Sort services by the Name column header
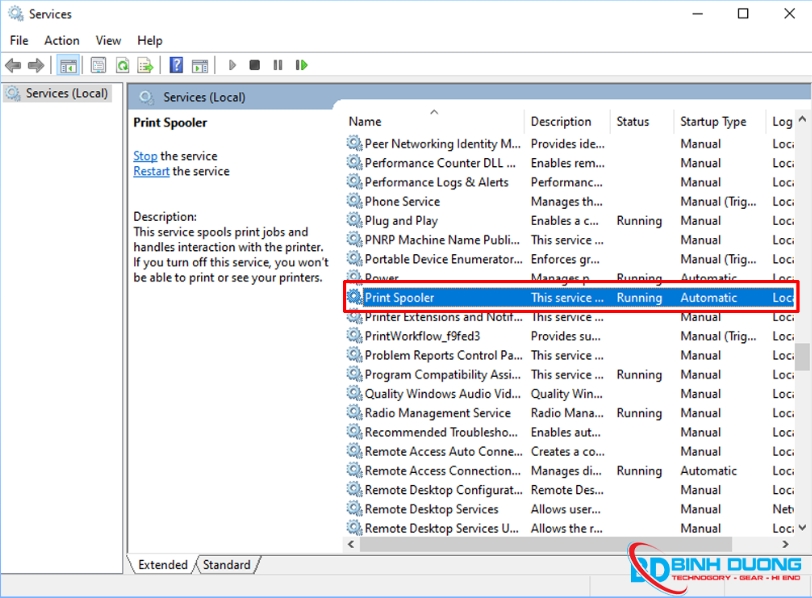Screen dimensions: 812x598 tap(365, 122)
